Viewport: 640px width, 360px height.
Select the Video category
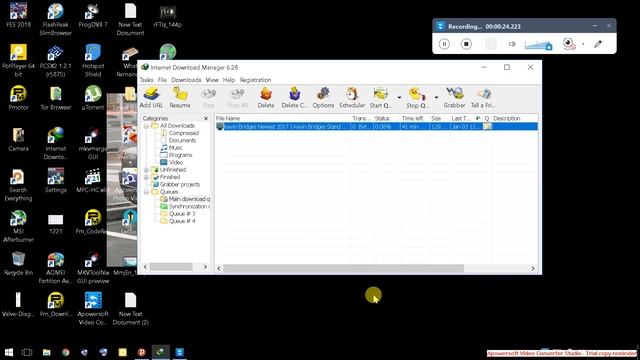[x=172, y=162]
